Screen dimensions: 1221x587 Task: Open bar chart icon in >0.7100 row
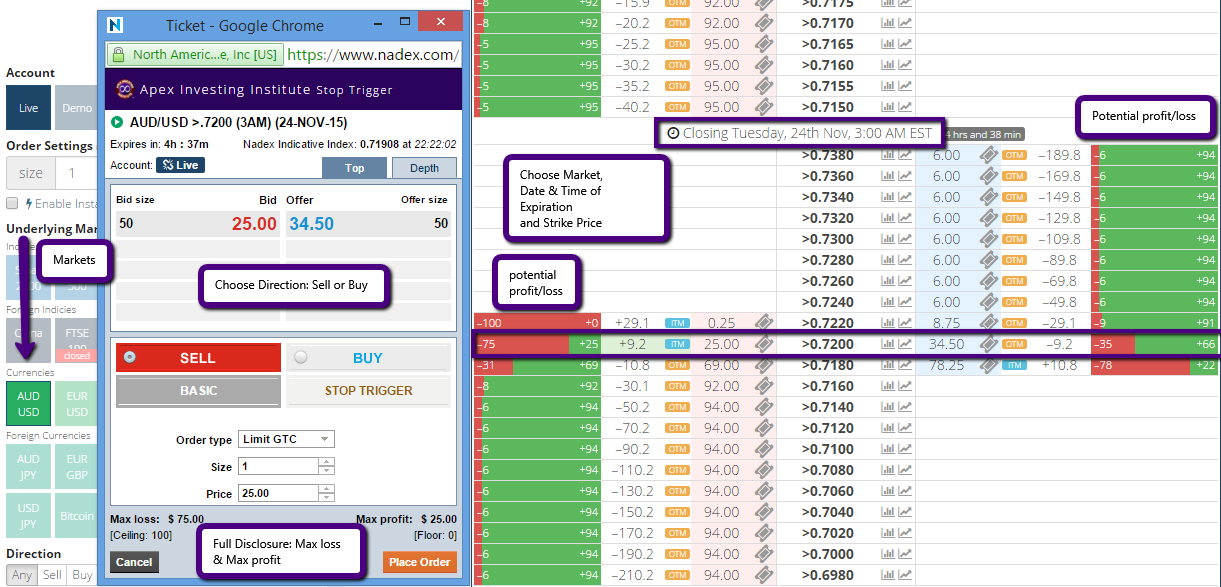(x=887, y=449)
